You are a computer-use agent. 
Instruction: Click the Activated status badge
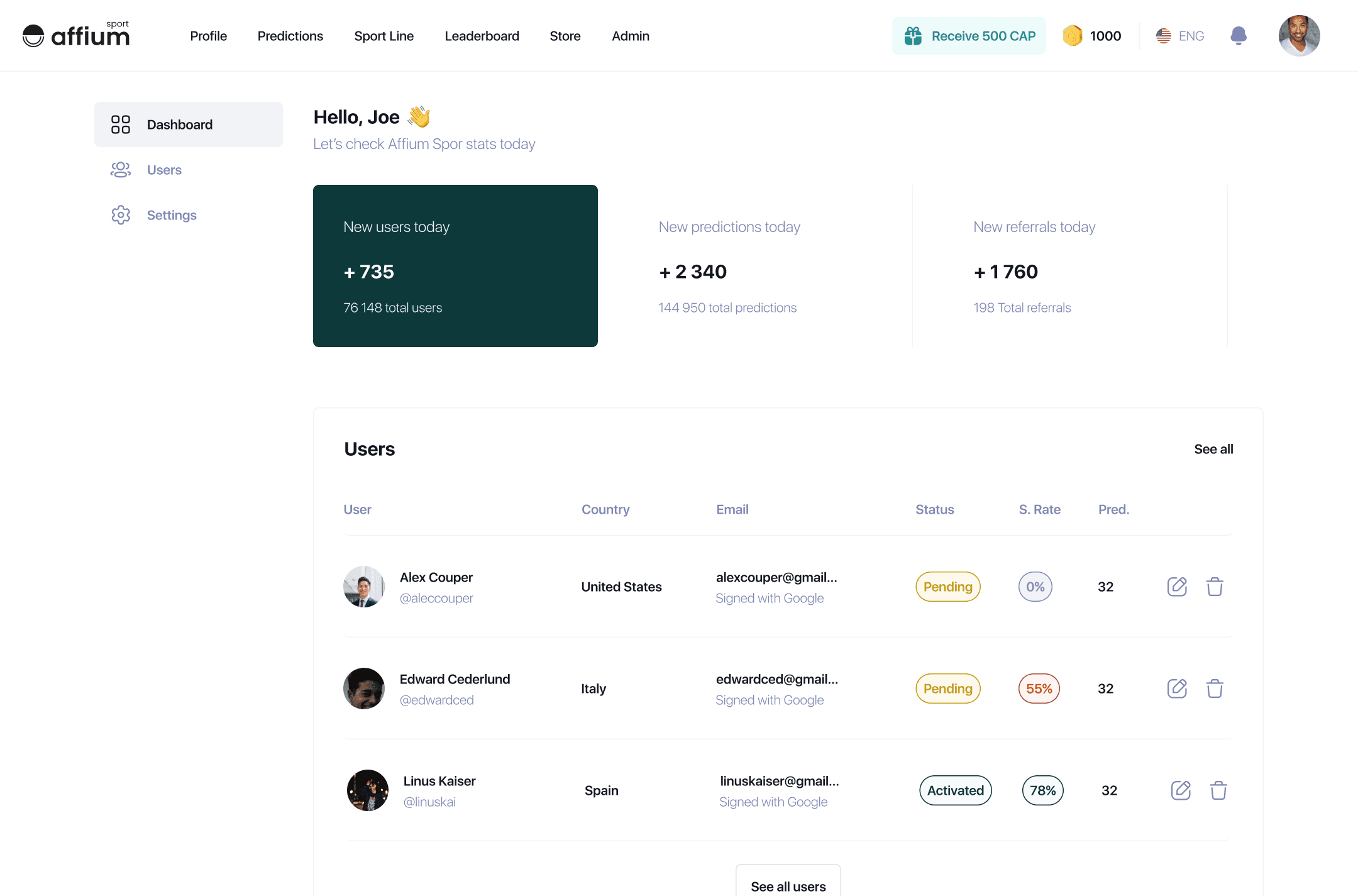tap(955, 790)
